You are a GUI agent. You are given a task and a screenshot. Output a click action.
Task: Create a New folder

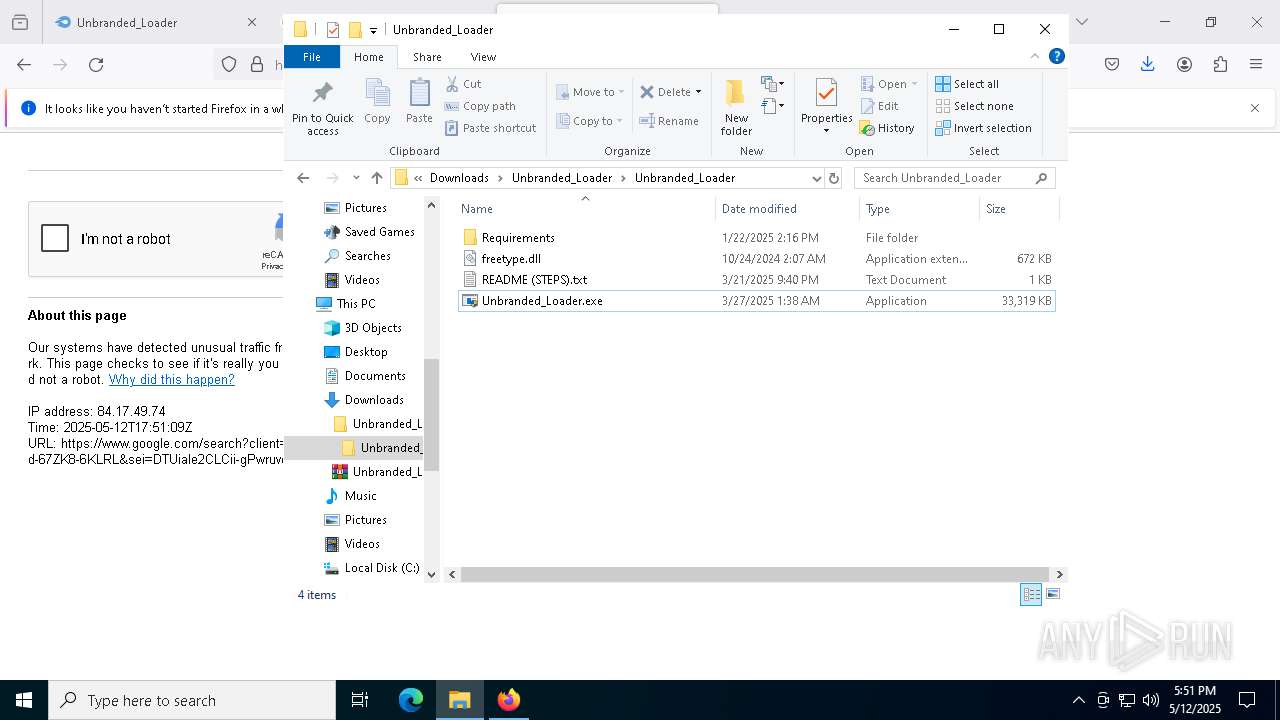(x=736, y=107)
